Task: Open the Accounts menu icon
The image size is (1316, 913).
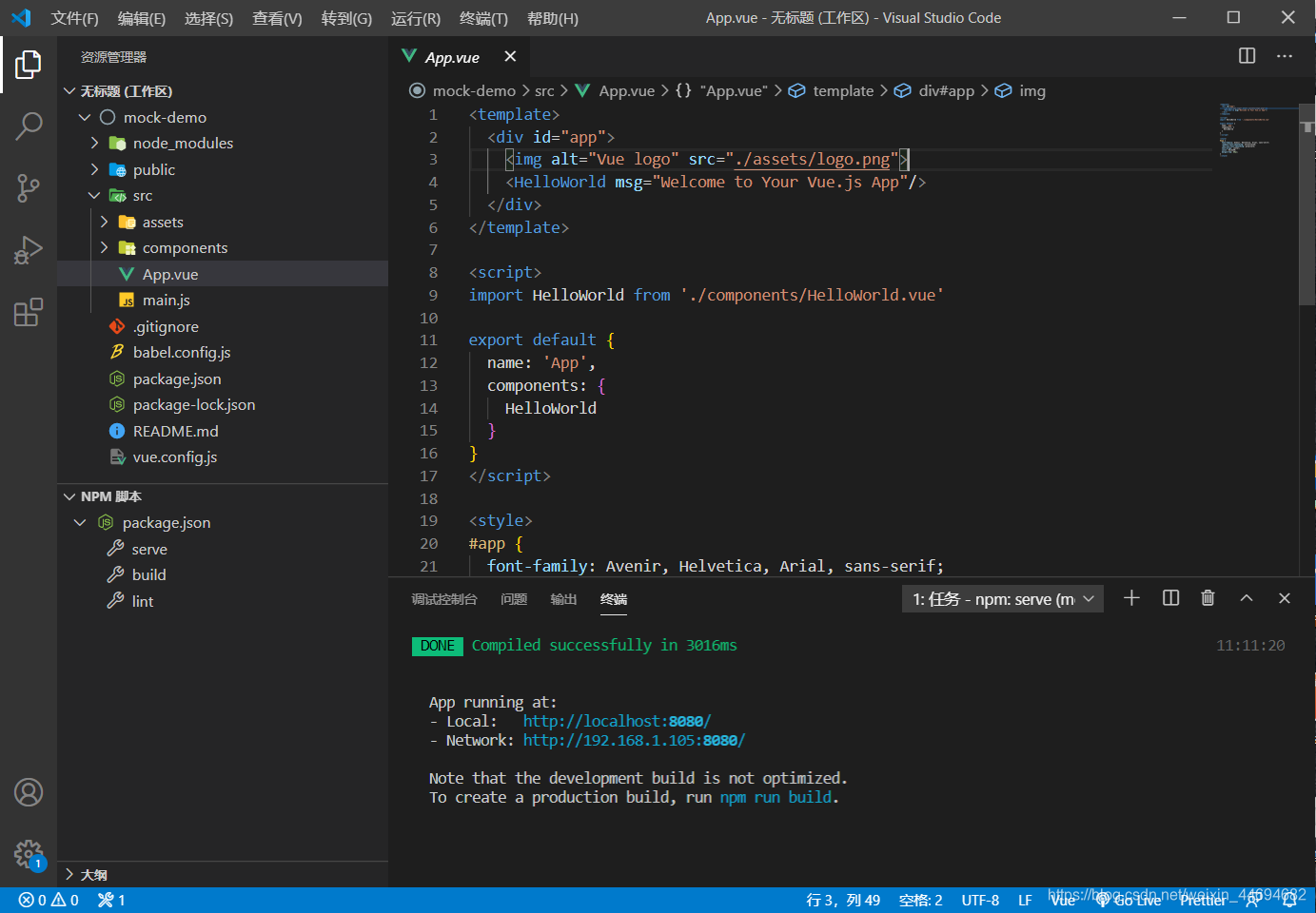Action: 29,792
